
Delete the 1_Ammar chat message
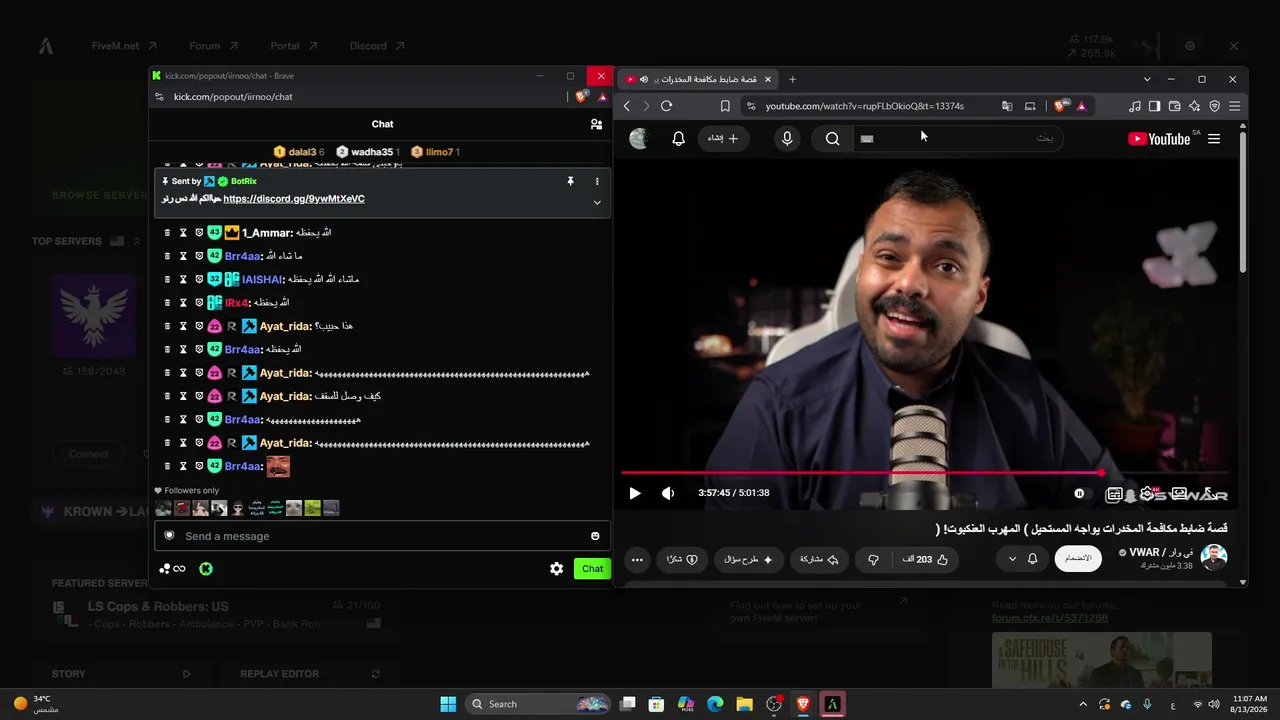[x=167, y=233]
